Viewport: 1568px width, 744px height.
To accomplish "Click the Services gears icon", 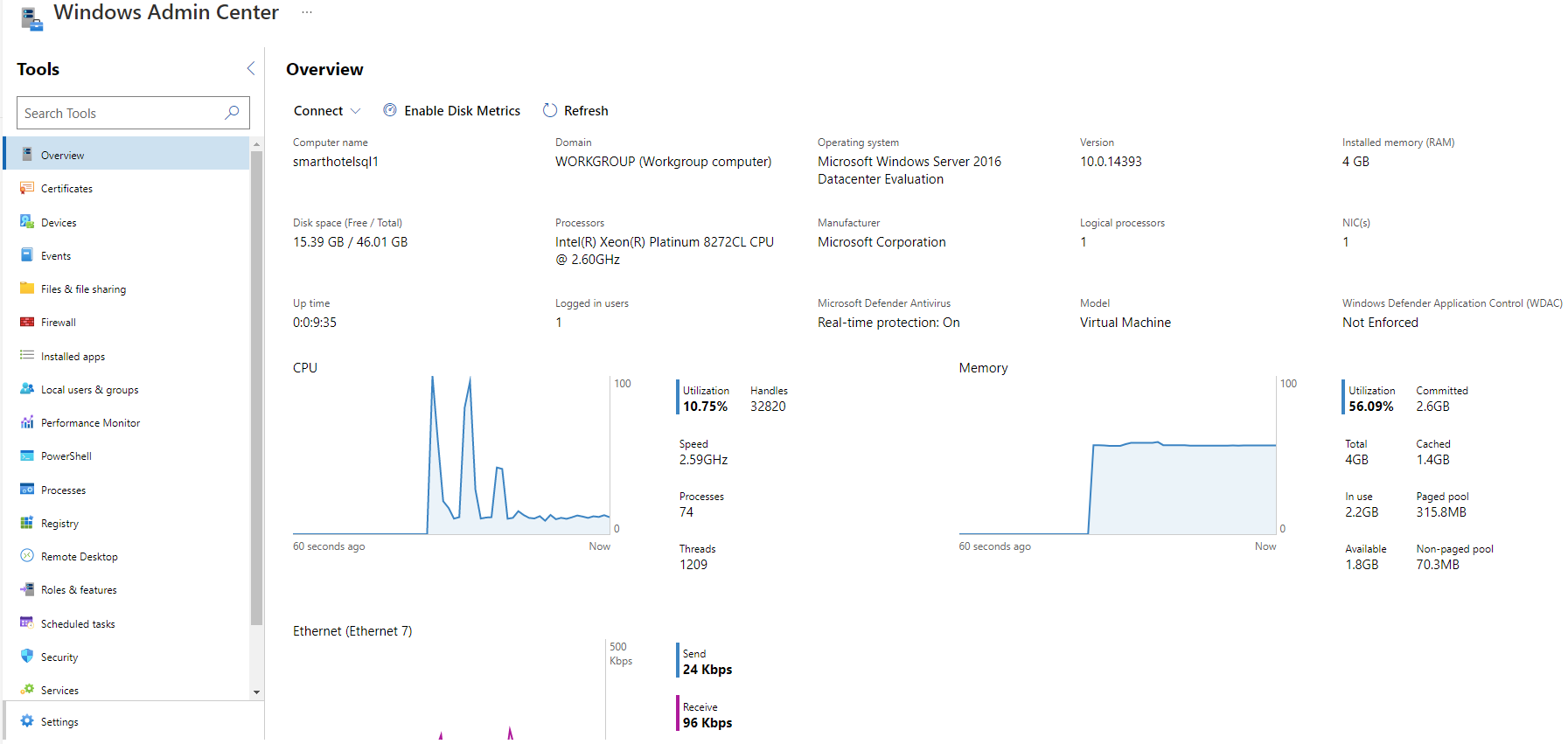I will tap(27, 690).
